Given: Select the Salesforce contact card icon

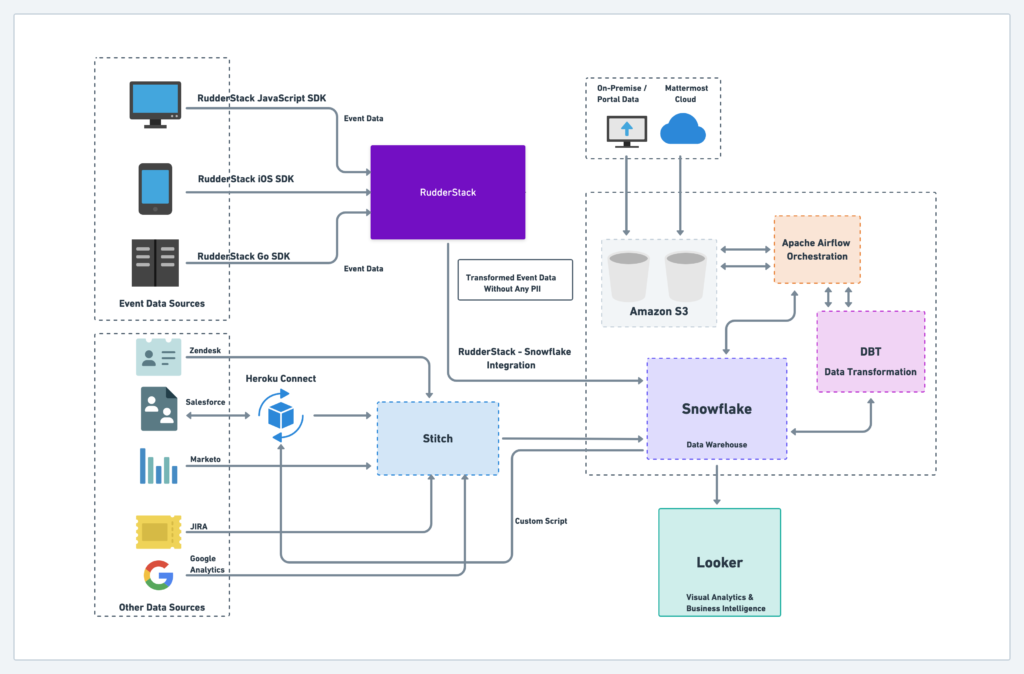Looking at the screenshot, I should coord(158,409).
